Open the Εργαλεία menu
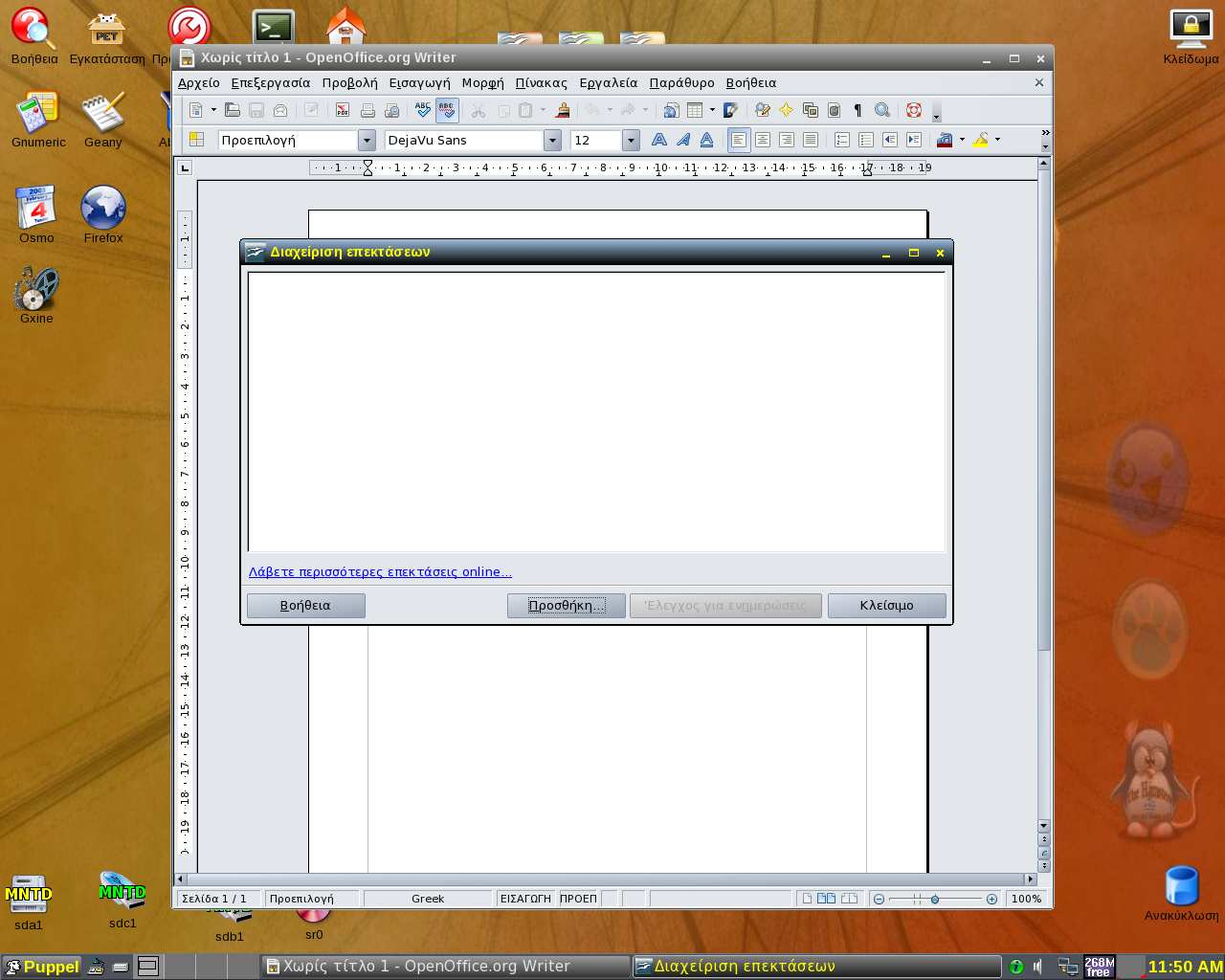 pos(609,83)
